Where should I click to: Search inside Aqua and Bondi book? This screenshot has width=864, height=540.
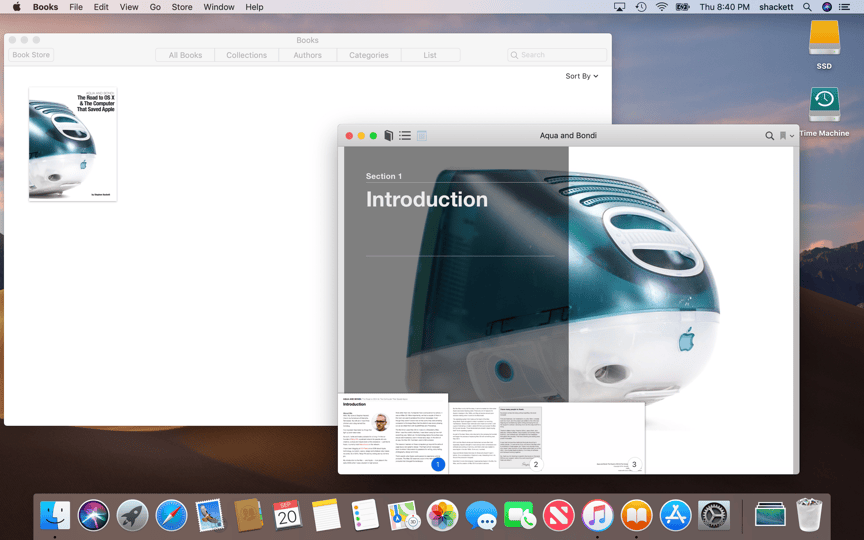pyautogui.click(x=769, y=136)
